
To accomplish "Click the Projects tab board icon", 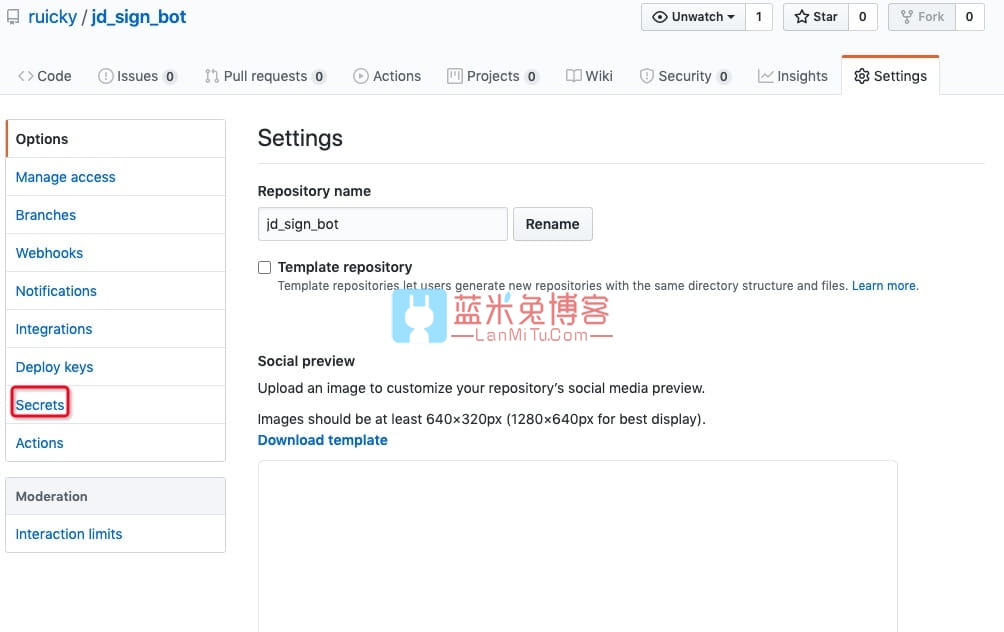I will pos(455,76).
